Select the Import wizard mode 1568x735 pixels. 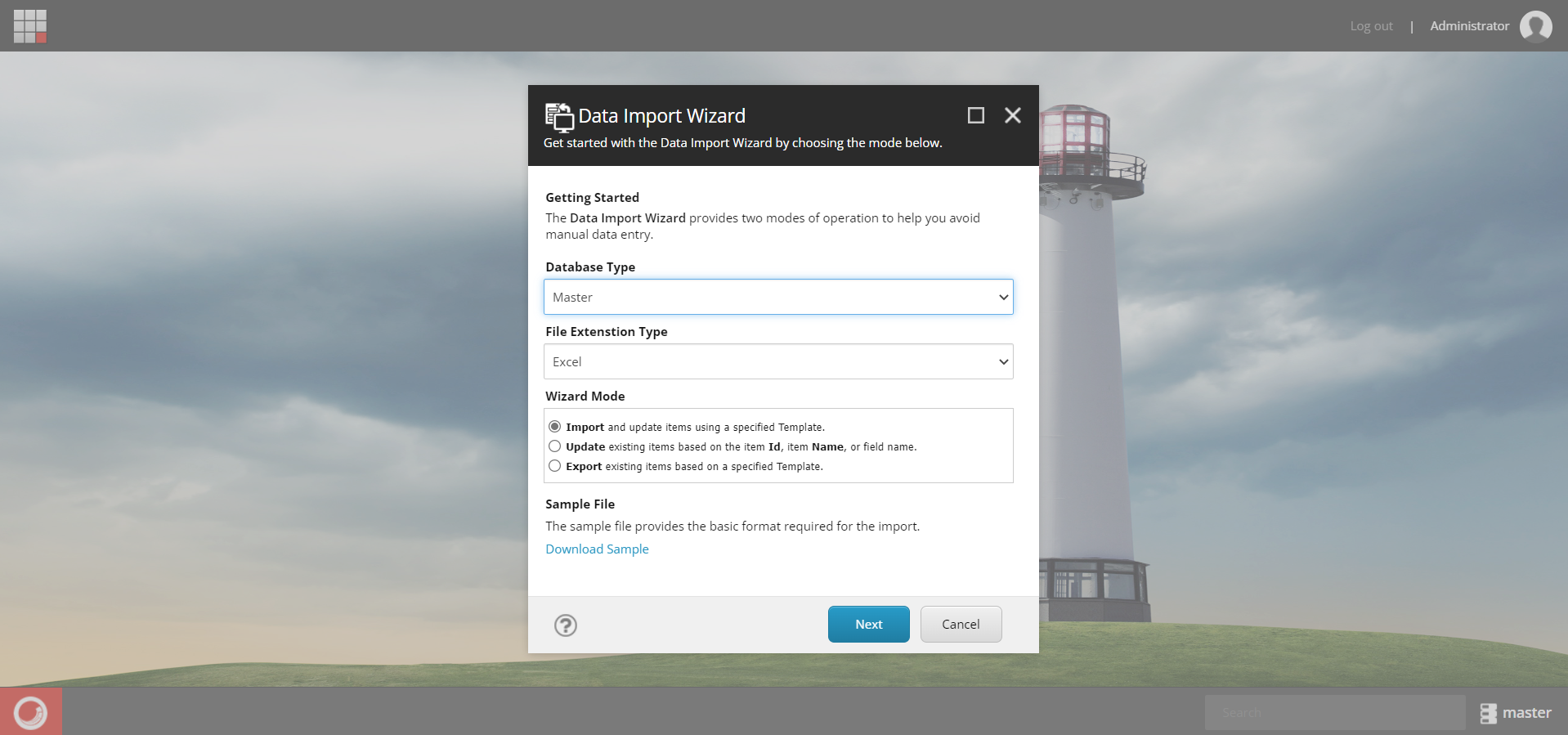click(x=555, y=427)
